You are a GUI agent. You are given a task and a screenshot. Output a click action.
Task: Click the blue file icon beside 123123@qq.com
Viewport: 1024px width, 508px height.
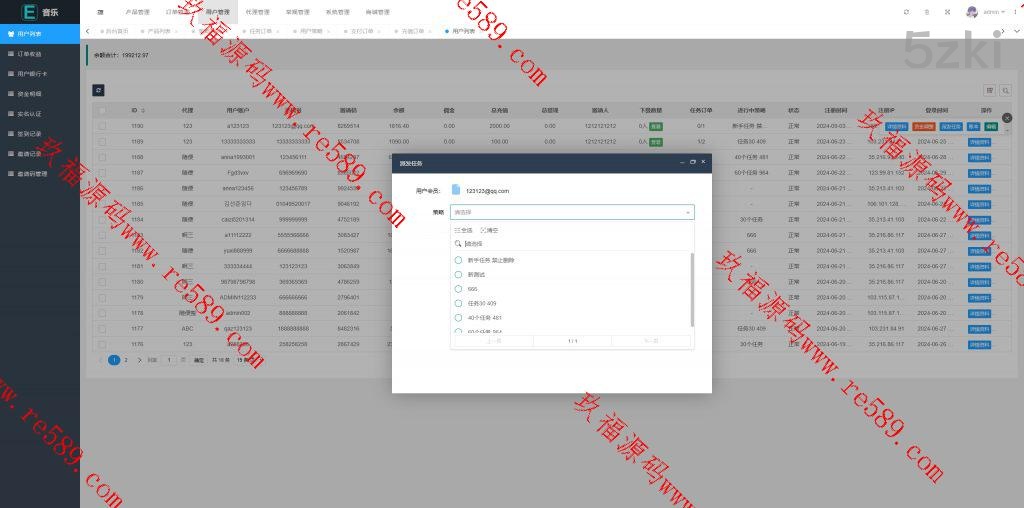click(x=456, y=189)
